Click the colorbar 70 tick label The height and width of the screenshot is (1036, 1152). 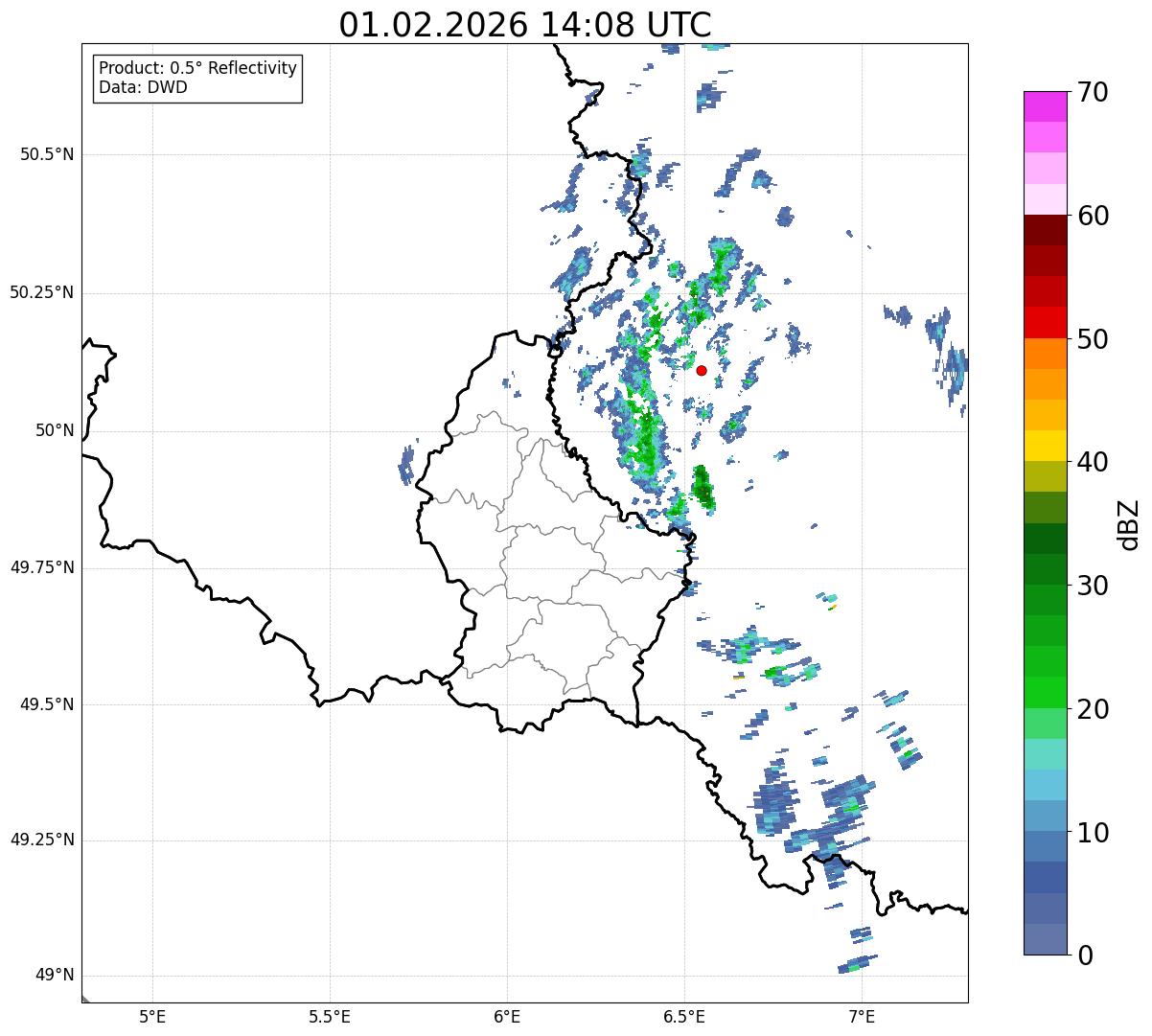1092,92
